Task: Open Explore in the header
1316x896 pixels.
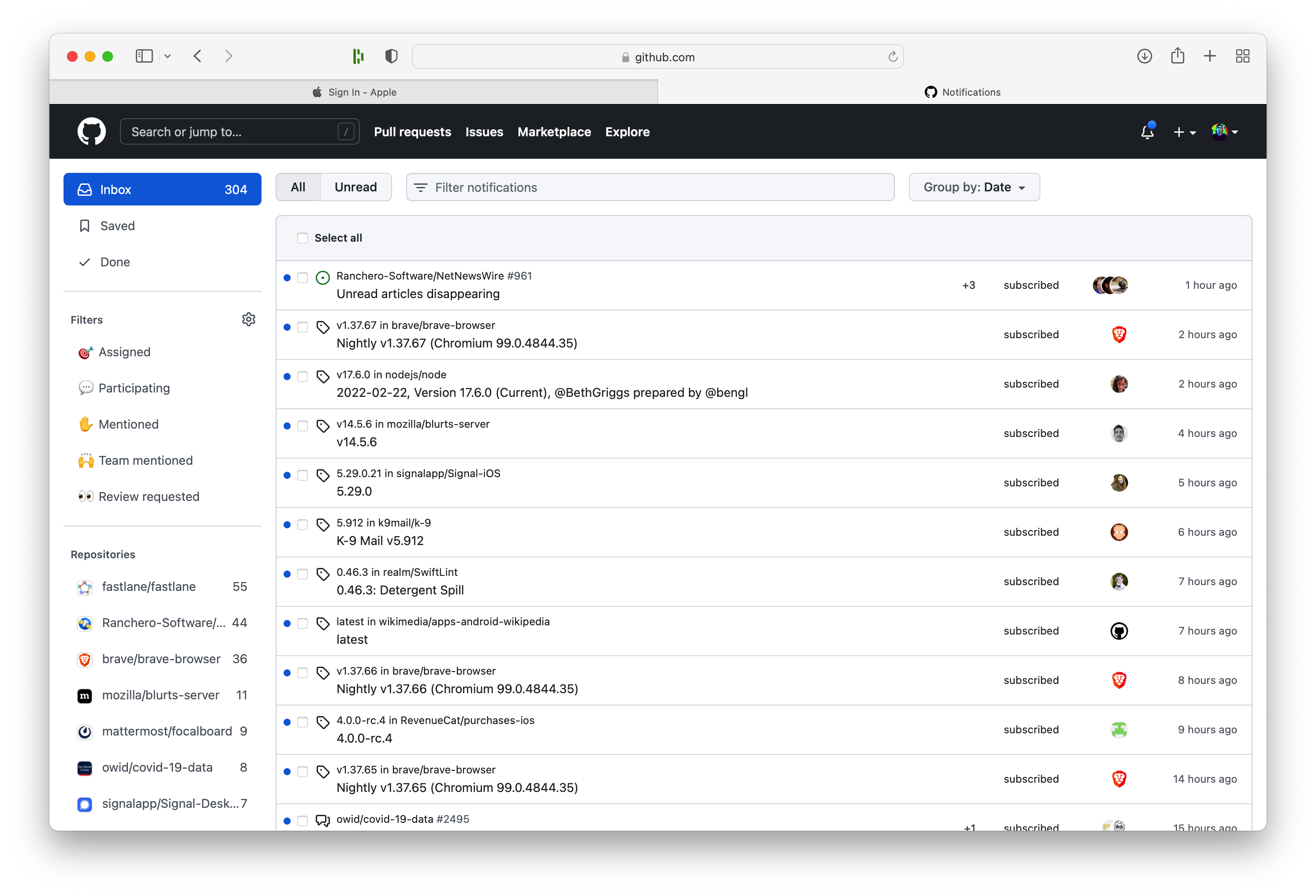Action: (x=628, y=132)
